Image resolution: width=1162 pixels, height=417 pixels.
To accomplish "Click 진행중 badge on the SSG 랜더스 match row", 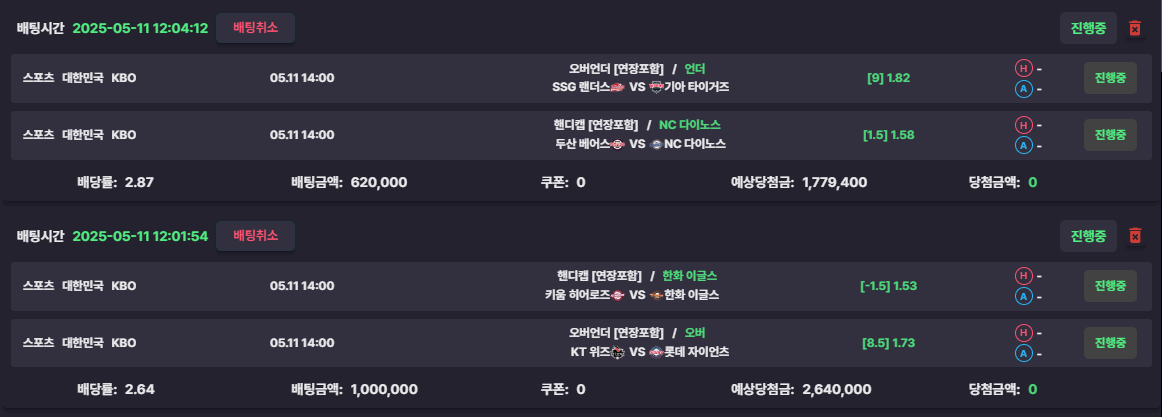I will [1110, 78].
